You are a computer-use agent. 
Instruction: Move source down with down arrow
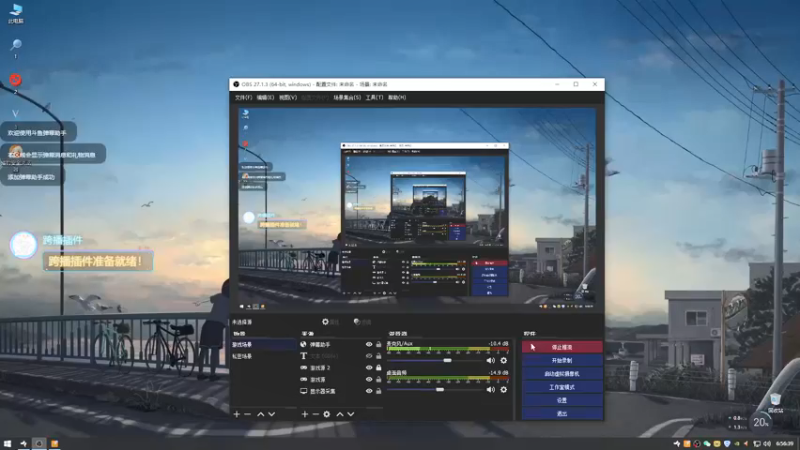click(351, 414)
